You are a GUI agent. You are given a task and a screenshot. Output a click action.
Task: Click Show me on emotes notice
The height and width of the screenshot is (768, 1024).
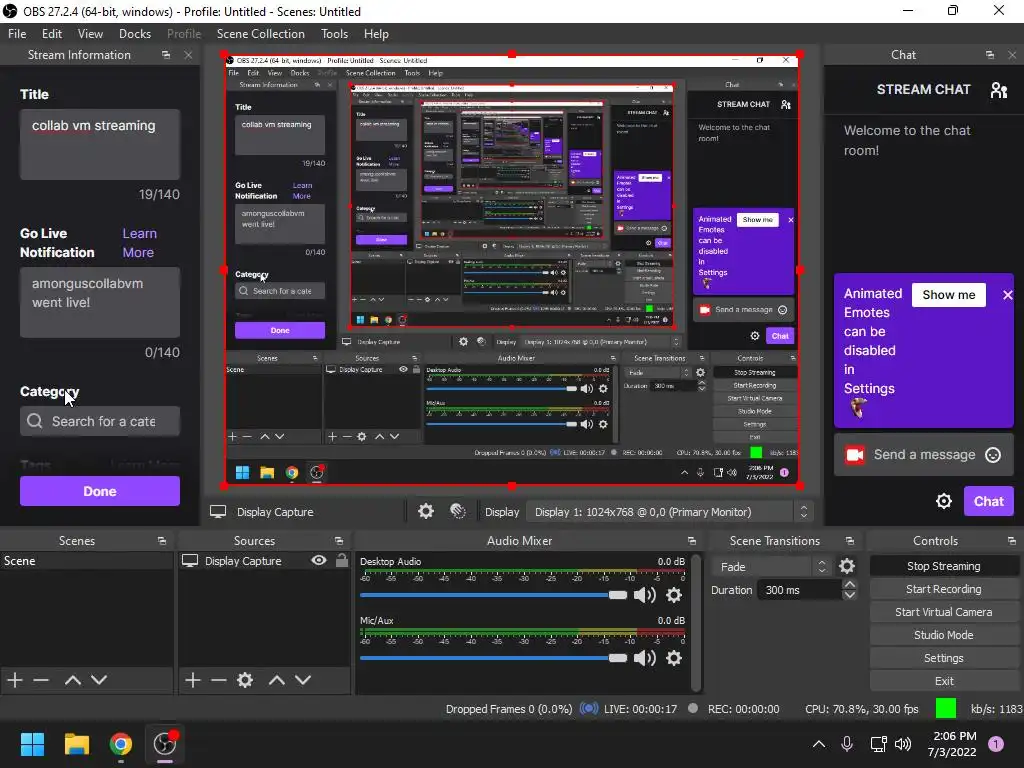coord(949,295)
